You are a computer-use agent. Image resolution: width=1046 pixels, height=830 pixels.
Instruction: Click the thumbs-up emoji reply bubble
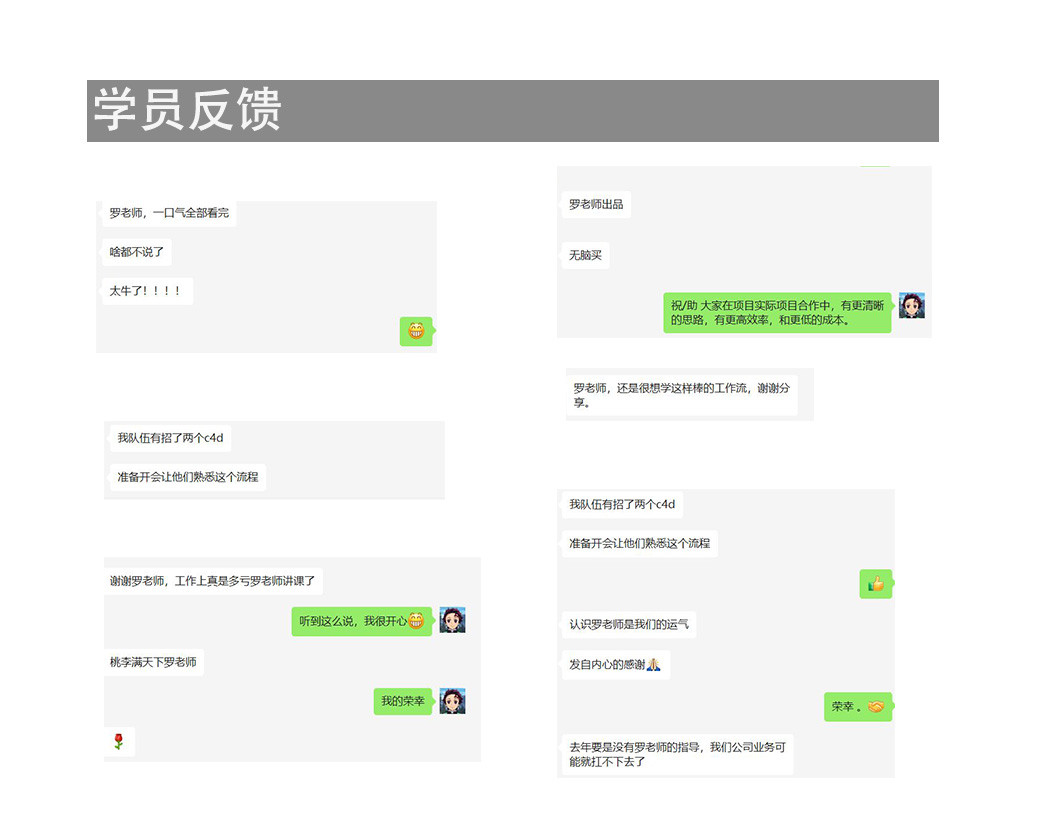876,584
